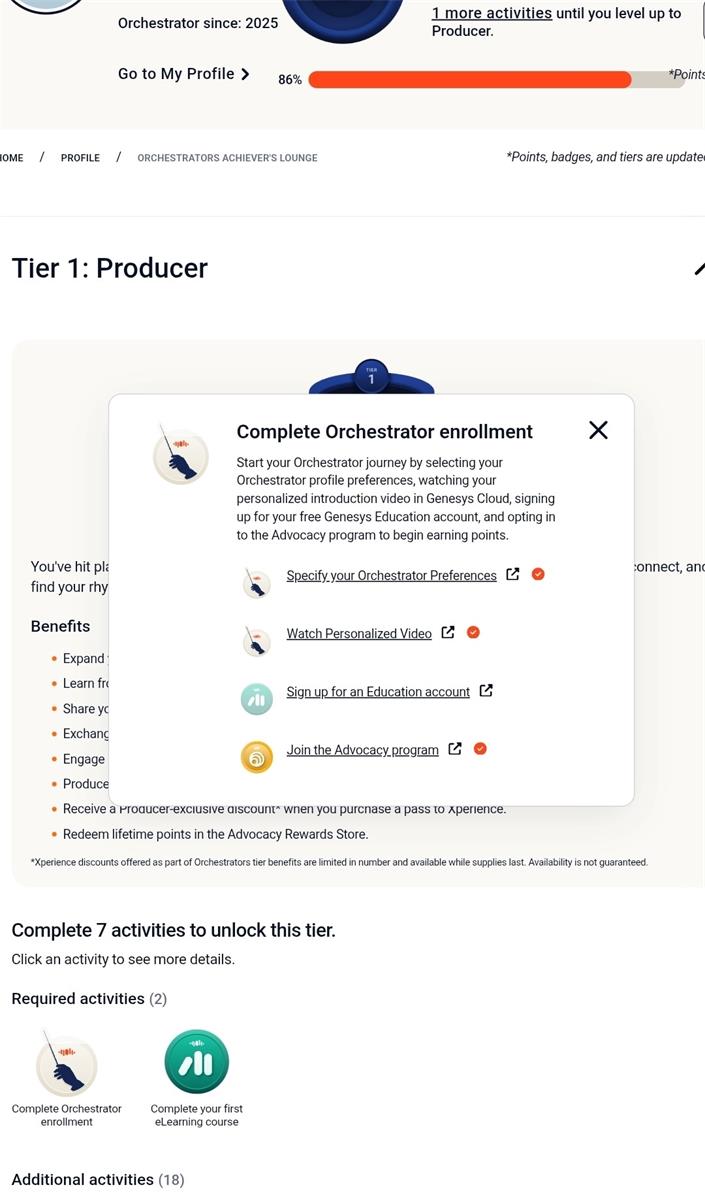Click the '1 more activities' link
The image size is (705, 1200).
point(491,13)
